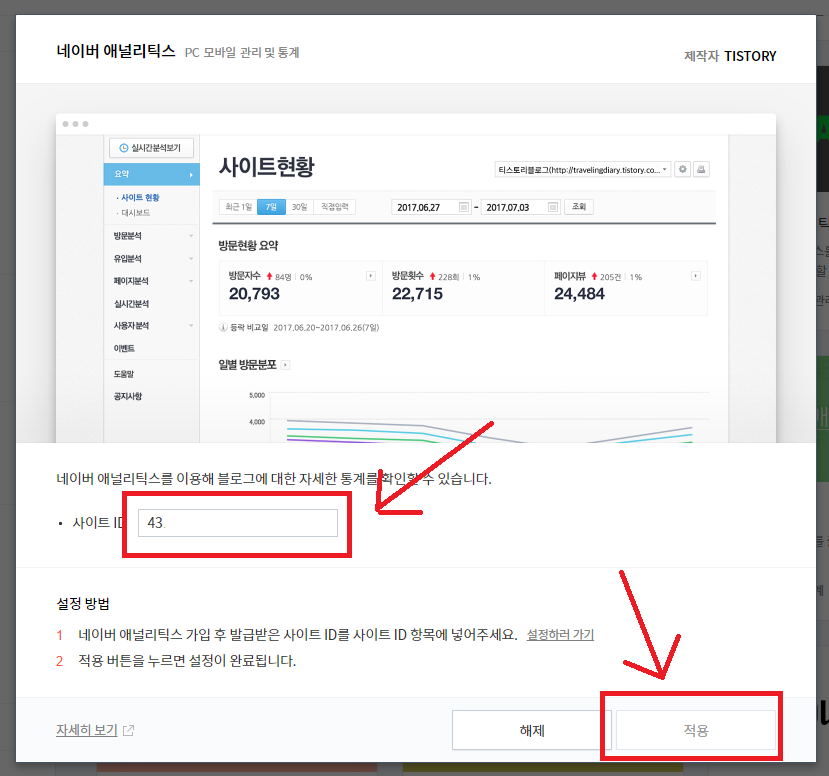This screenshot has width=829, height=776.
Task: Open calendar icon beside 2017.06.27
Action: tap(464, 207)
